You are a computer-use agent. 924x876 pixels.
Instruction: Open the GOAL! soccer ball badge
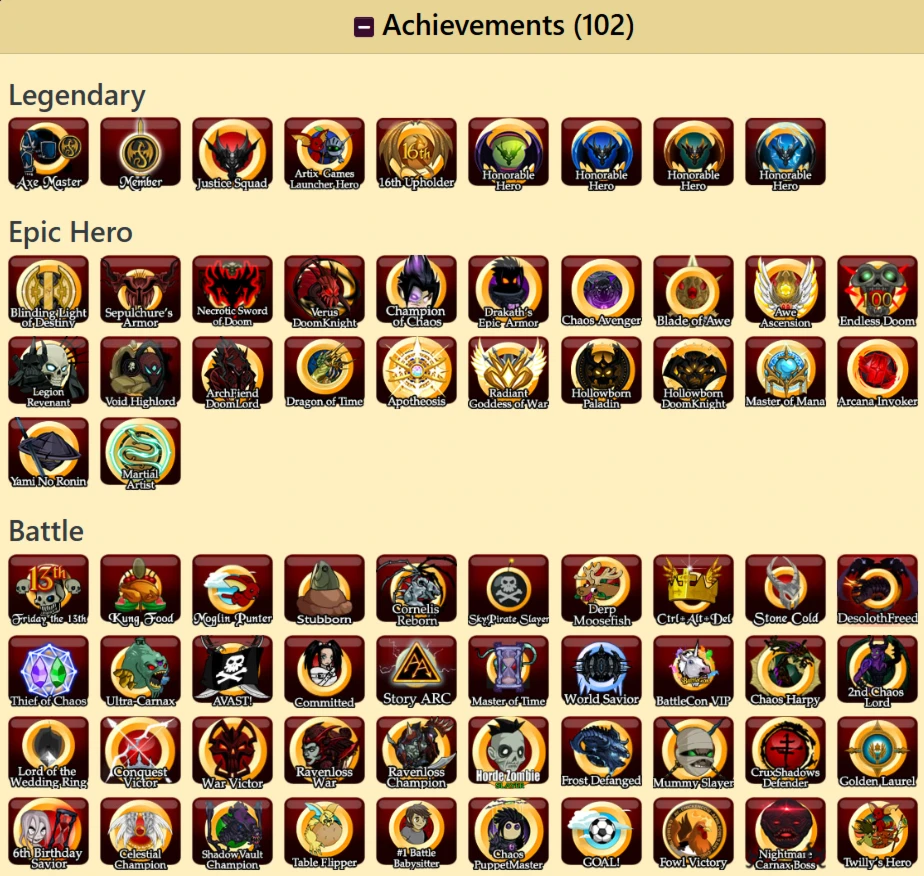(601, 834)
